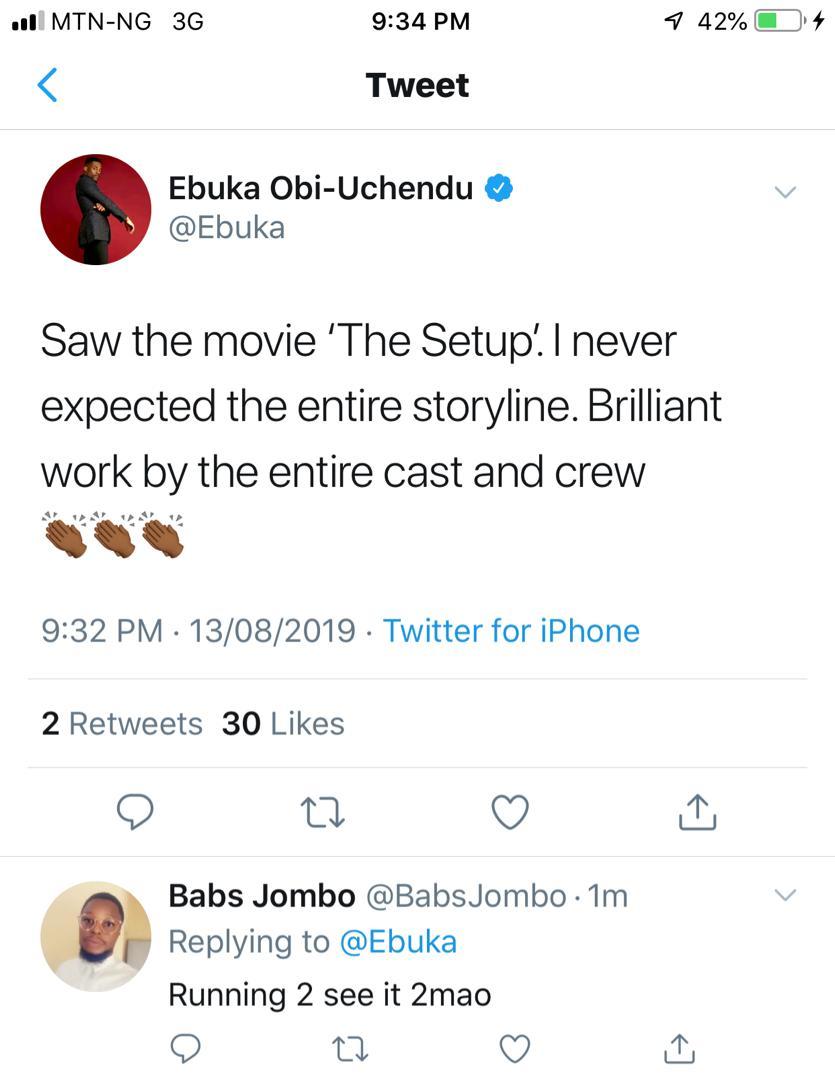Tap the 'Twitter for iPhone' source link
This screenshot has height=1080, width=835.
(511, 631)
